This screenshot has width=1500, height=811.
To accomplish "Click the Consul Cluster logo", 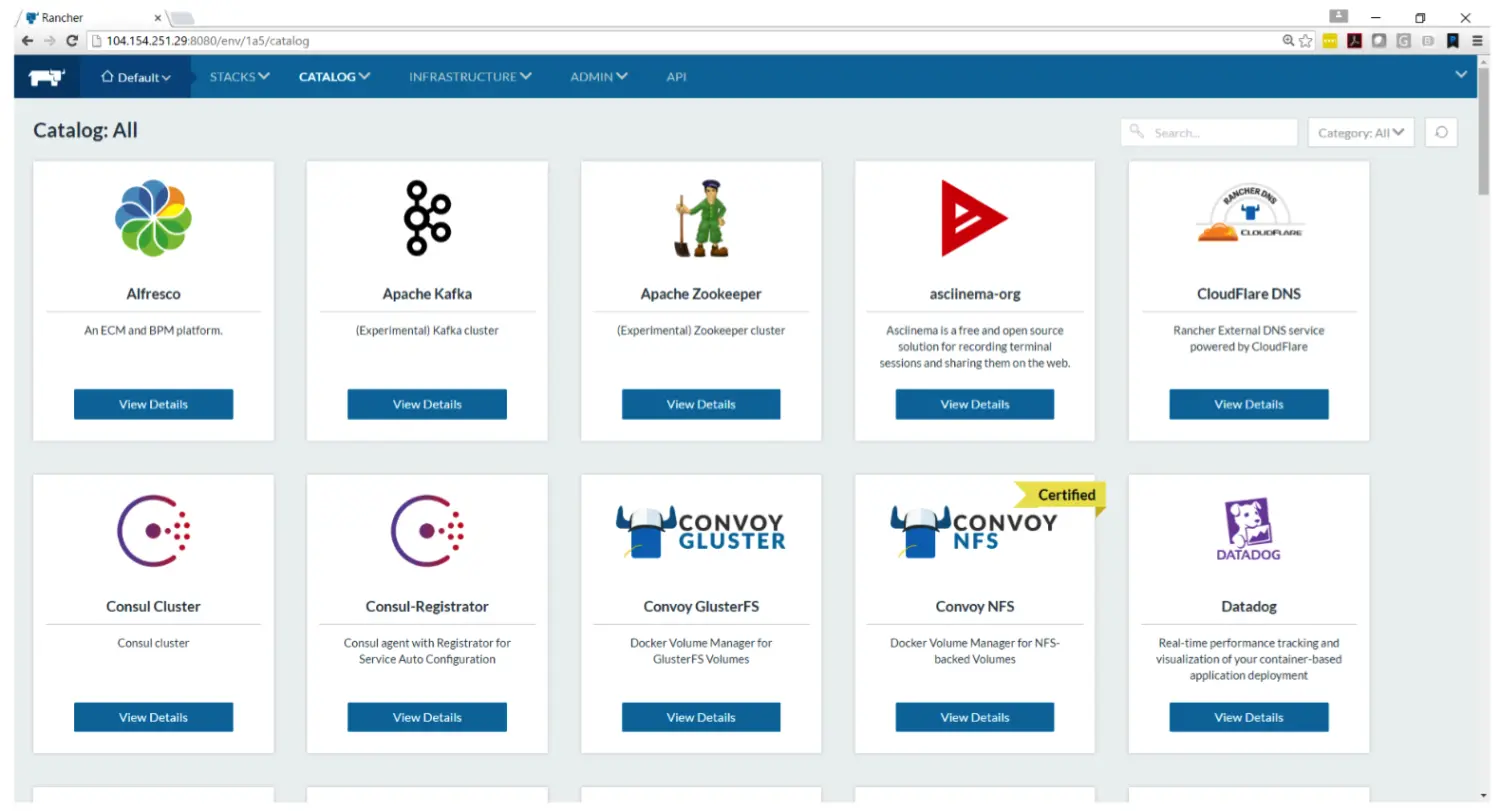I will click(x=153, y=532).
